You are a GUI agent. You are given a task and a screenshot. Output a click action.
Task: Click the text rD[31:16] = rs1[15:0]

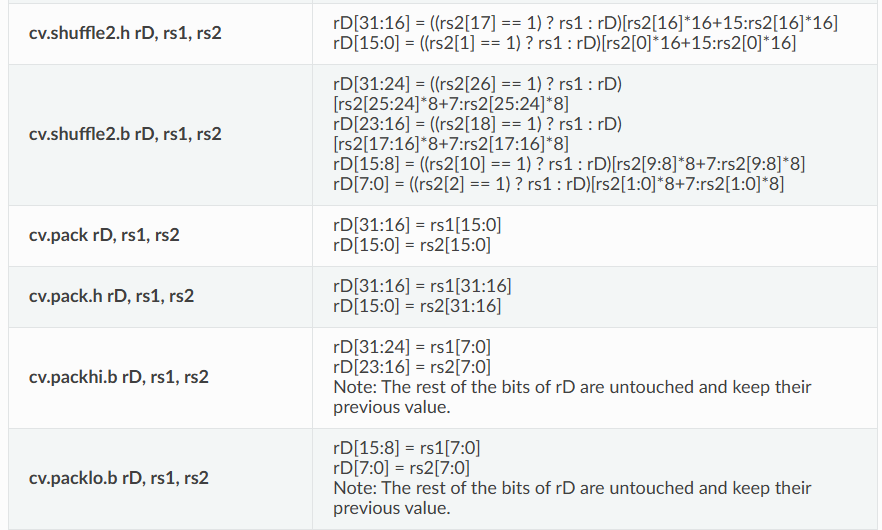[x=417, y=225]
